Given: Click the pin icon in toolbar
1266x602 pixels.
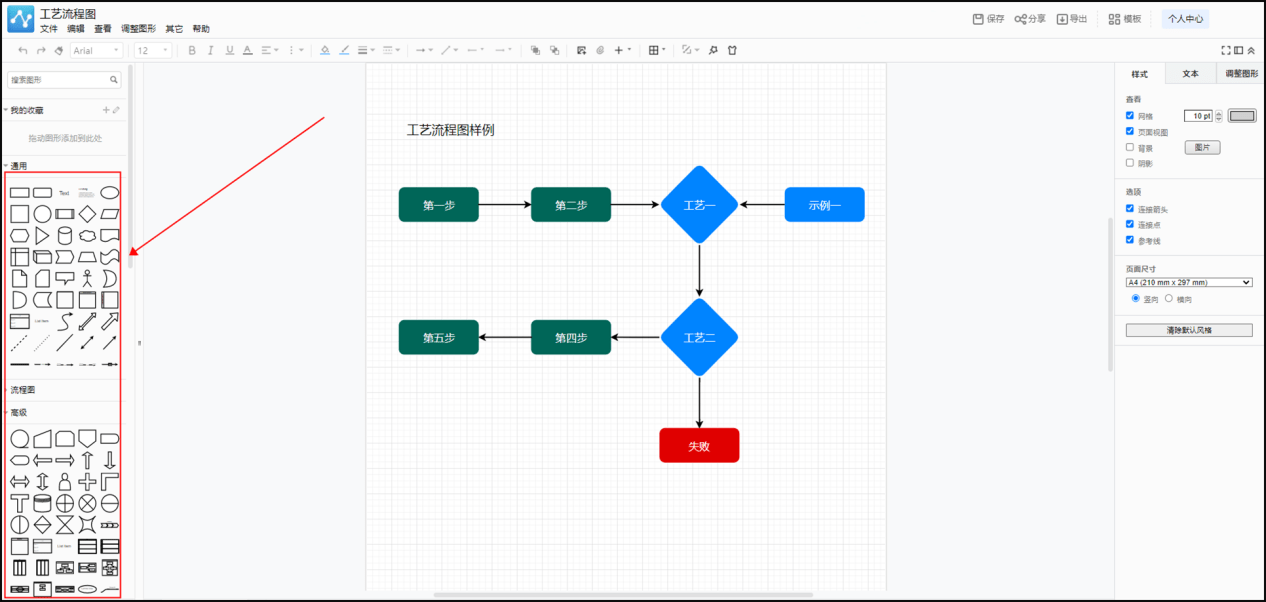Looking at the screenshot, I should [x=713, y=50].
